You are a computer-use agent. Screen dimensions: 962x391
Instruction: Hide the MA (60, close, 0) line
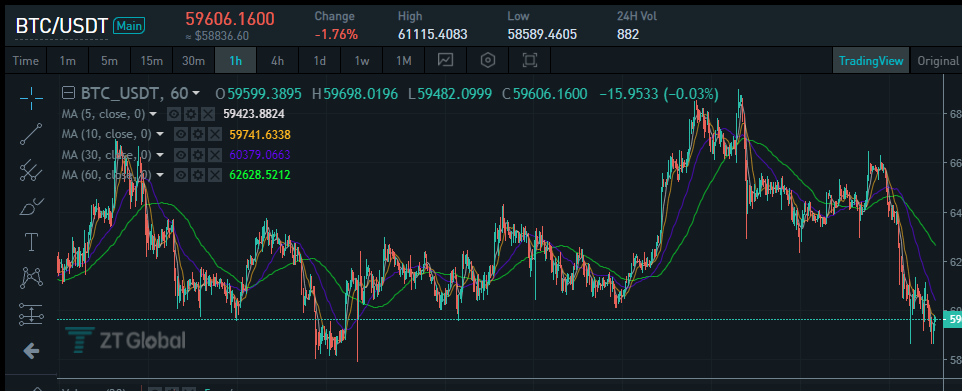pos(180,175)
